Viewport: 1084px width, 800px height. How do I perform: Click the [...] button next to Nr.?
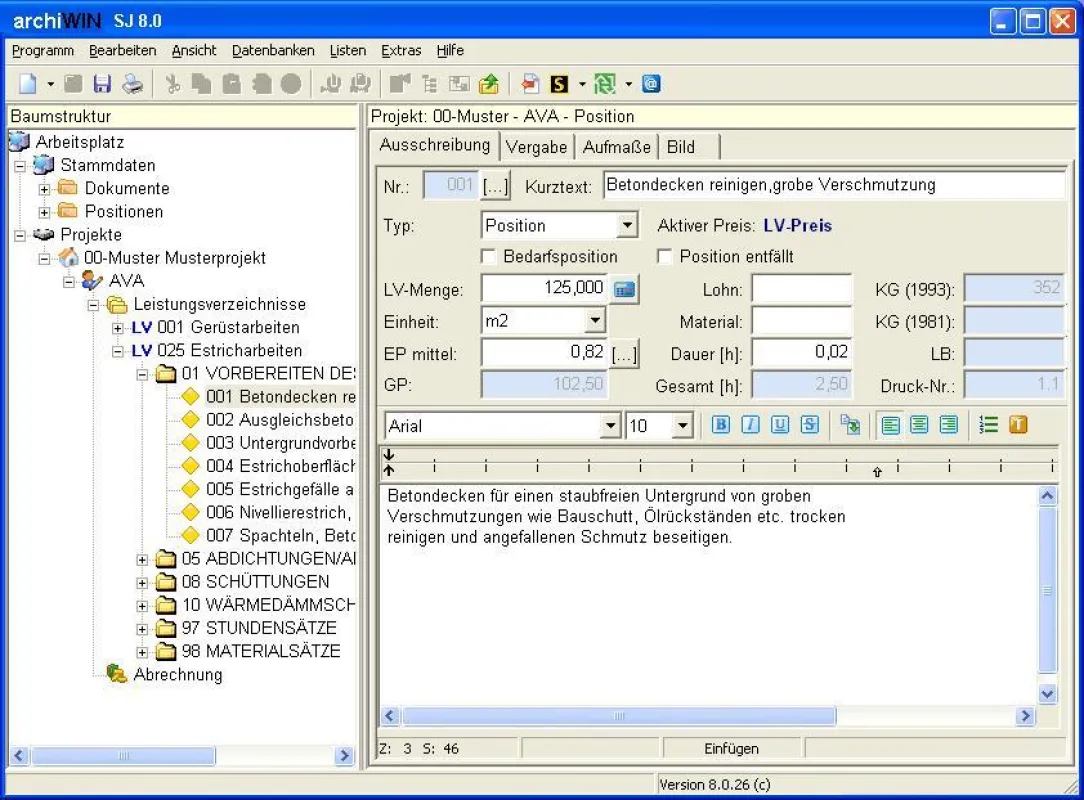[x=495, y=186]
